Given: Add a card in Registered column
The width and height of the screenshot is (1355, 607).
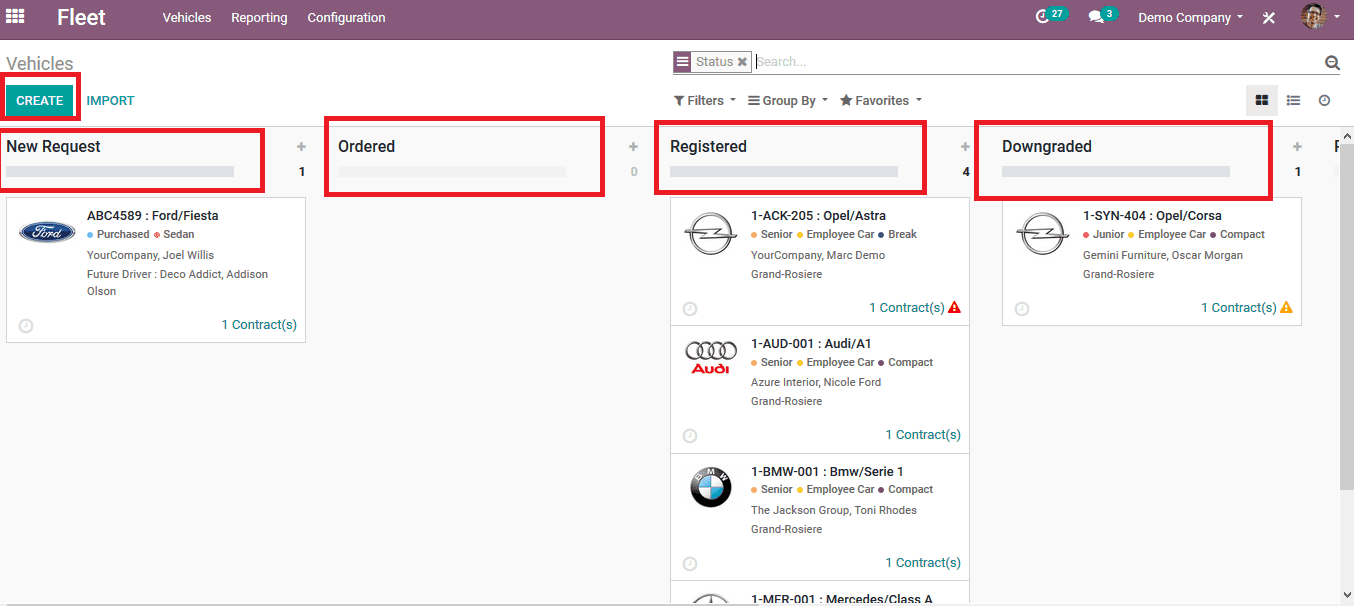Looking at the screenshot, I should 965,147.
